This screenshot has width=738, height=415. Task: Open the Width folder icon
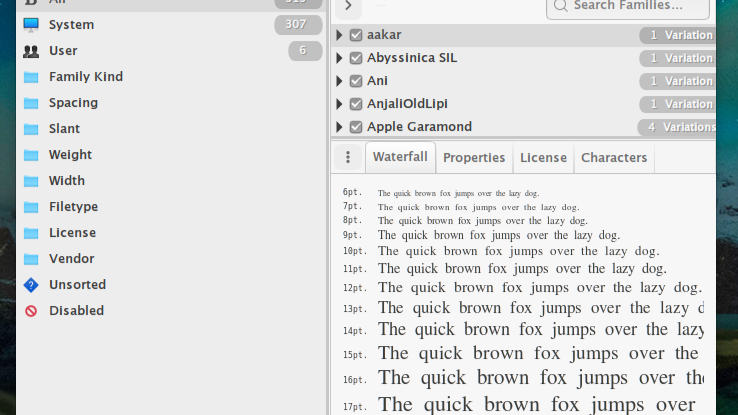point(31,181)
